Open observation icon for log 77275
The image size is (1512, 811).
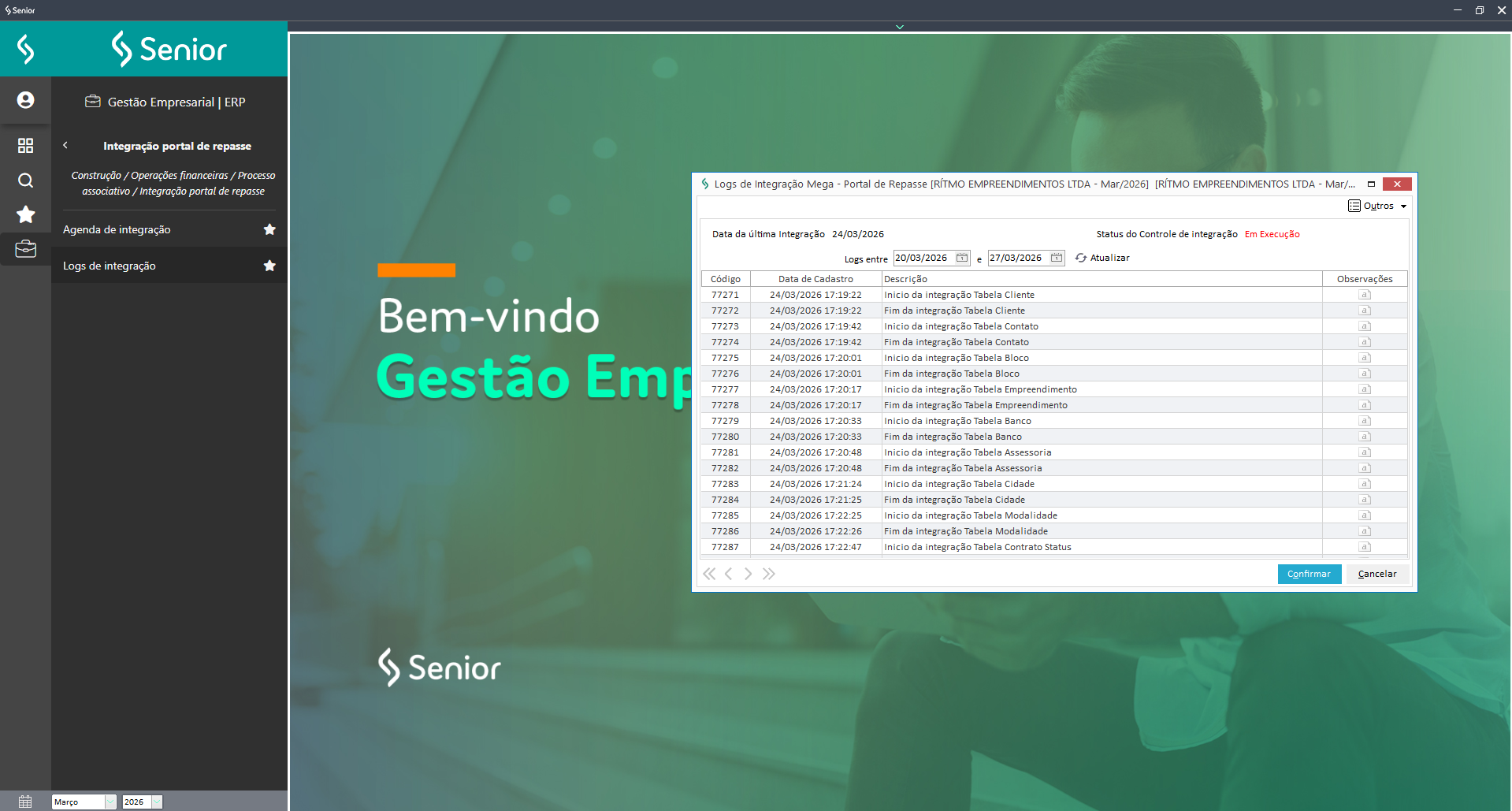[1365, 358]
